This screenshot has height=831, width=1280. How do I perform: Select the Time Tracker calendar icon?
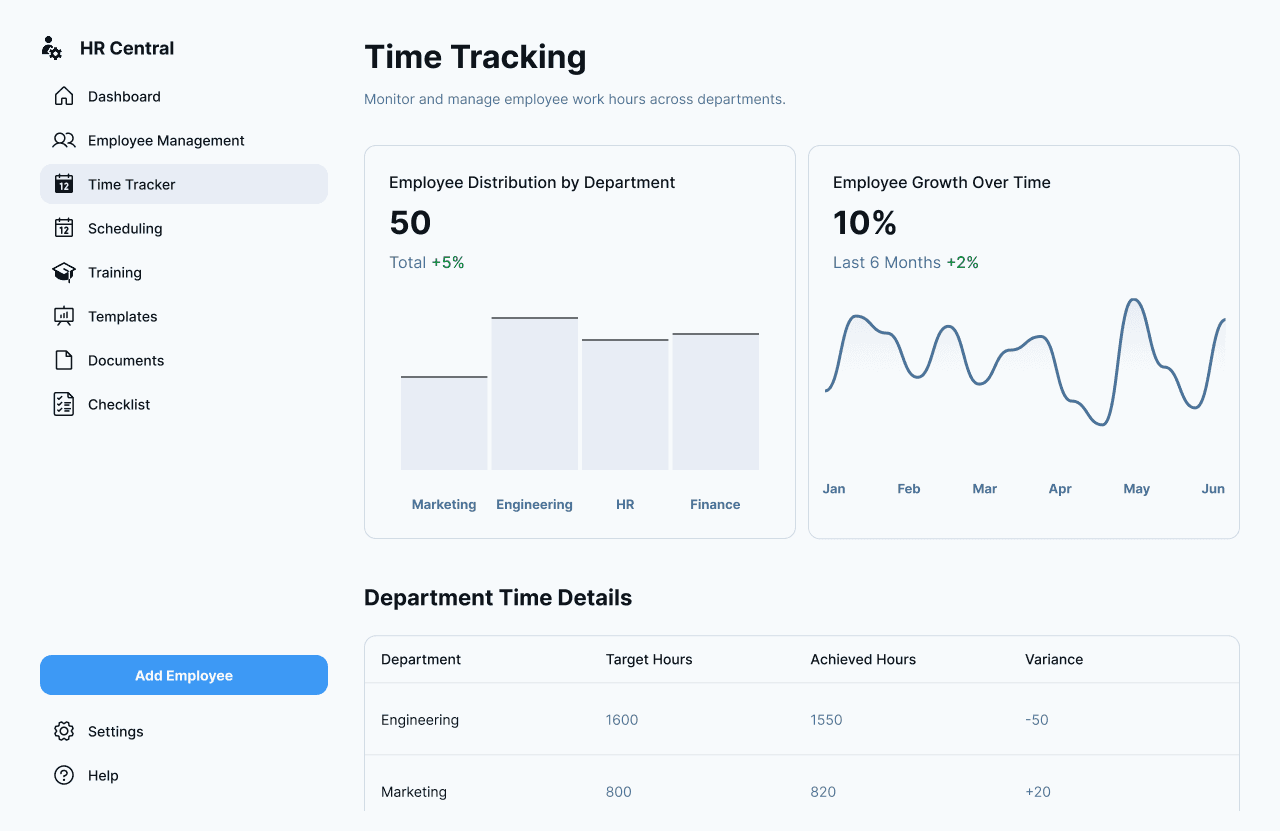point(63,184)
